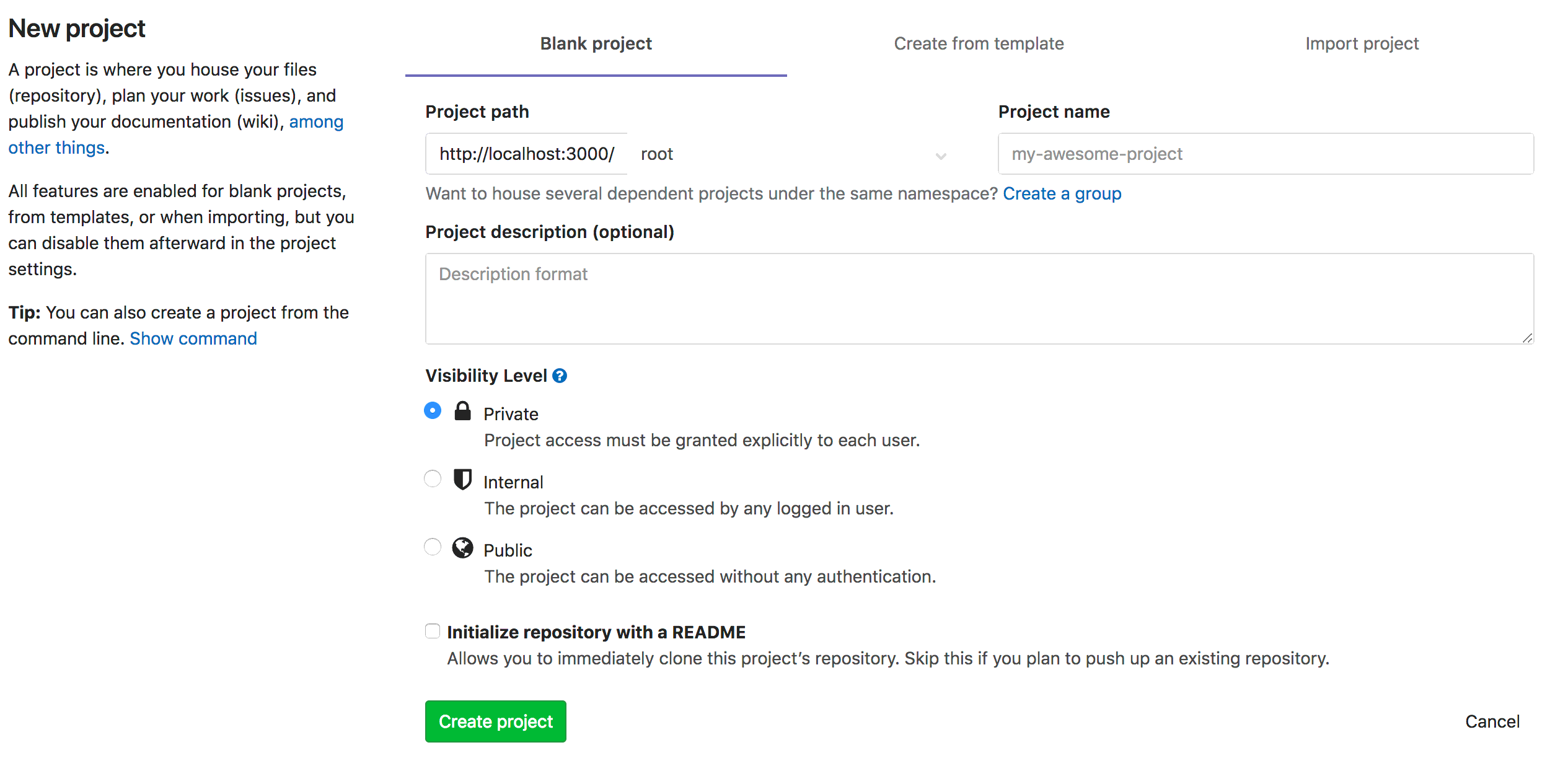Click the Show command link
Screen dimensions: 1568x776
point(193,338)
